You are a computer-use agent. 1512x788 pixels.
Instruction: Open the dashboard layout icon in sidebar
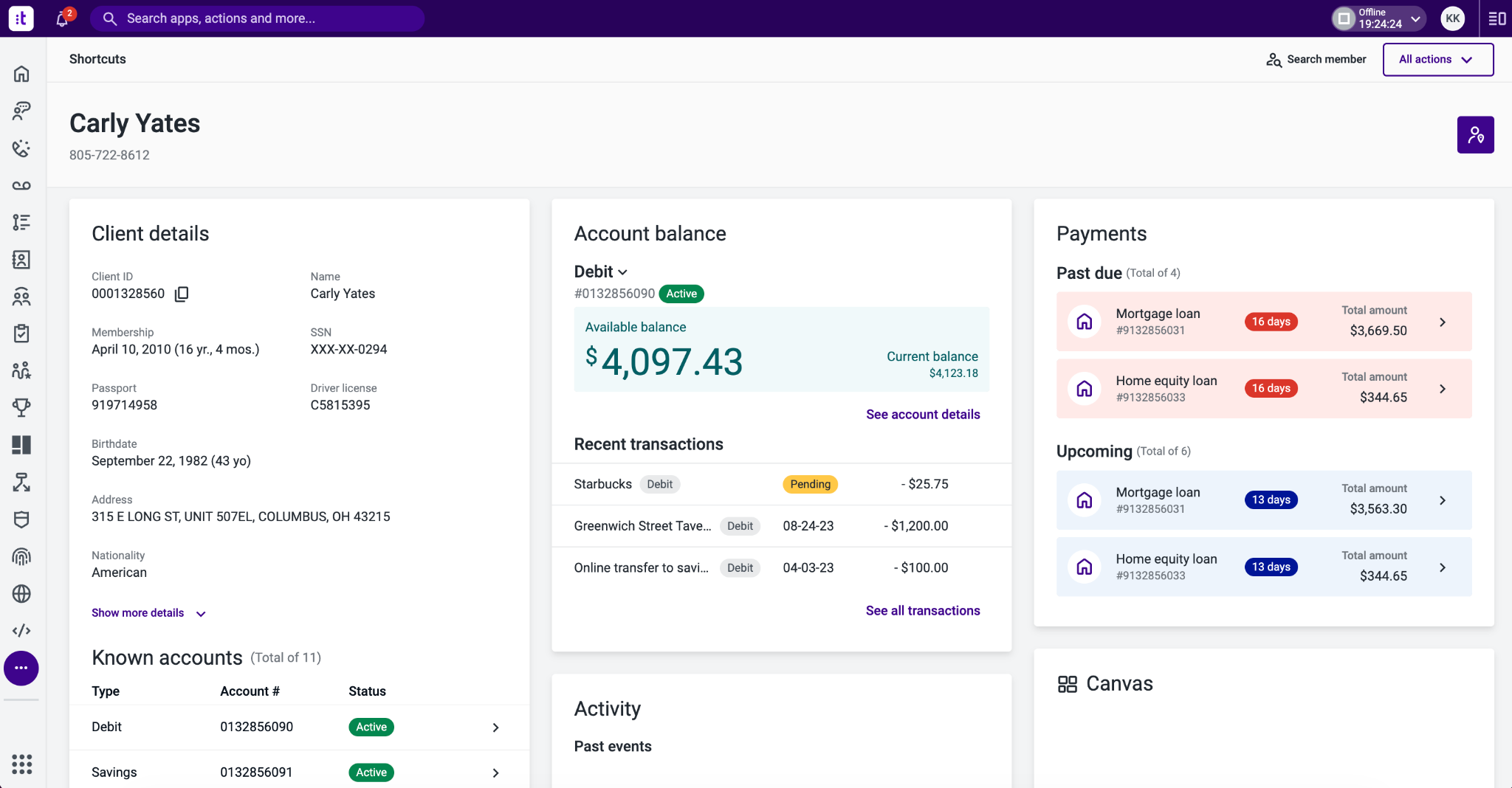pos(21,445)
